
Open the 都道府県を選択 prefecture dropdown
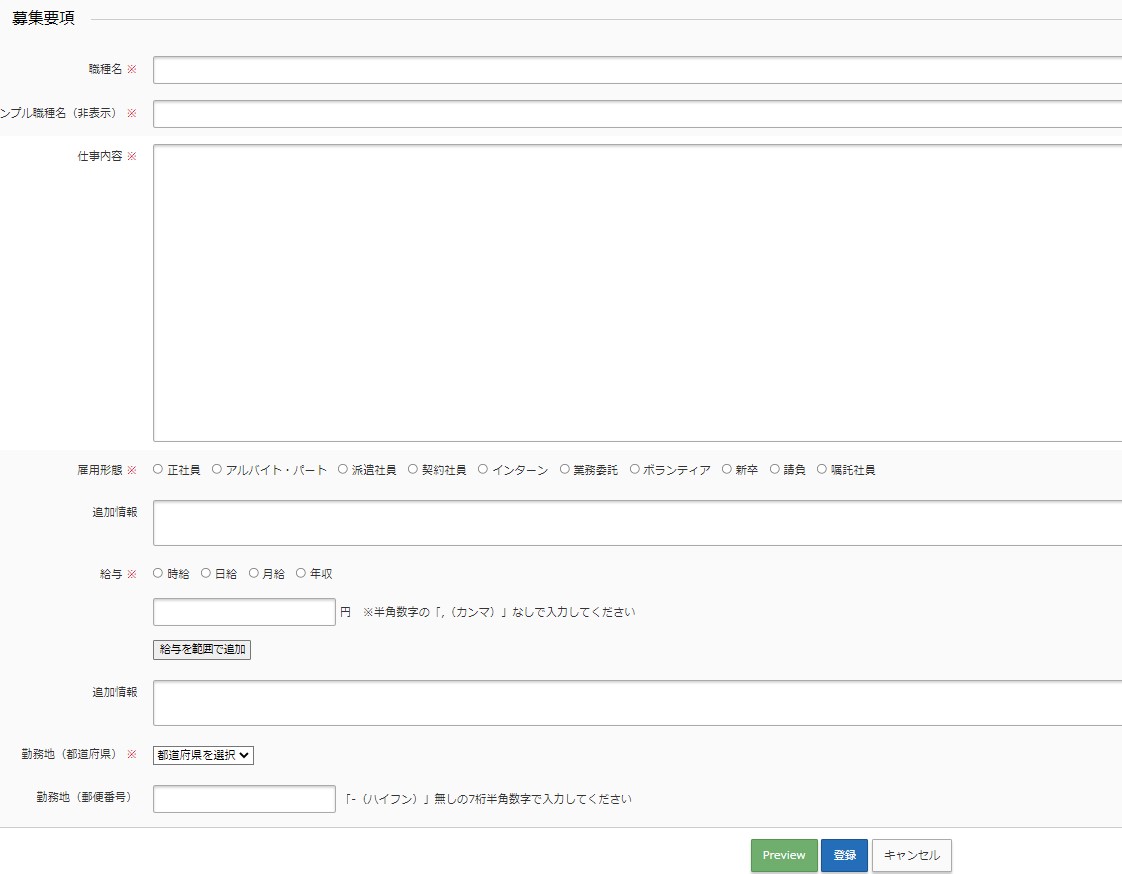coord(203,755)
